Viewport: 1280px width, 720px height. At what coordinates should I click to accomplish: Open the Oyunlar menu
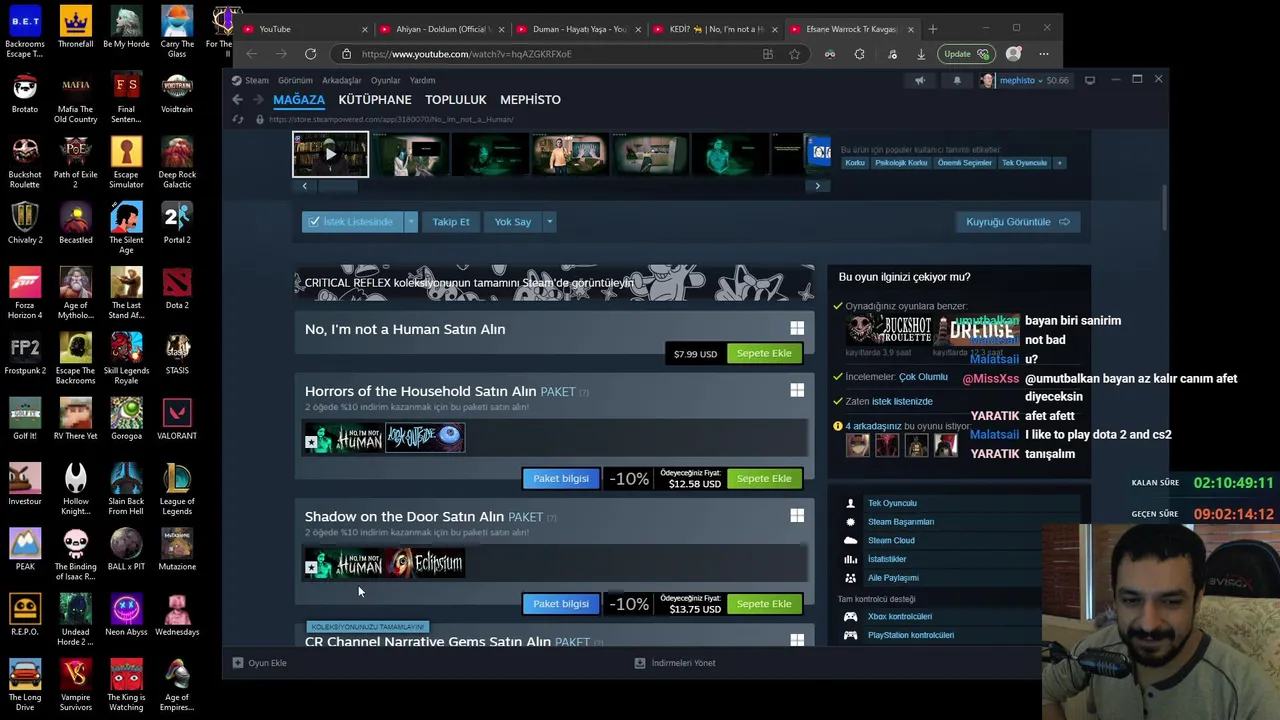pos(386,80)
